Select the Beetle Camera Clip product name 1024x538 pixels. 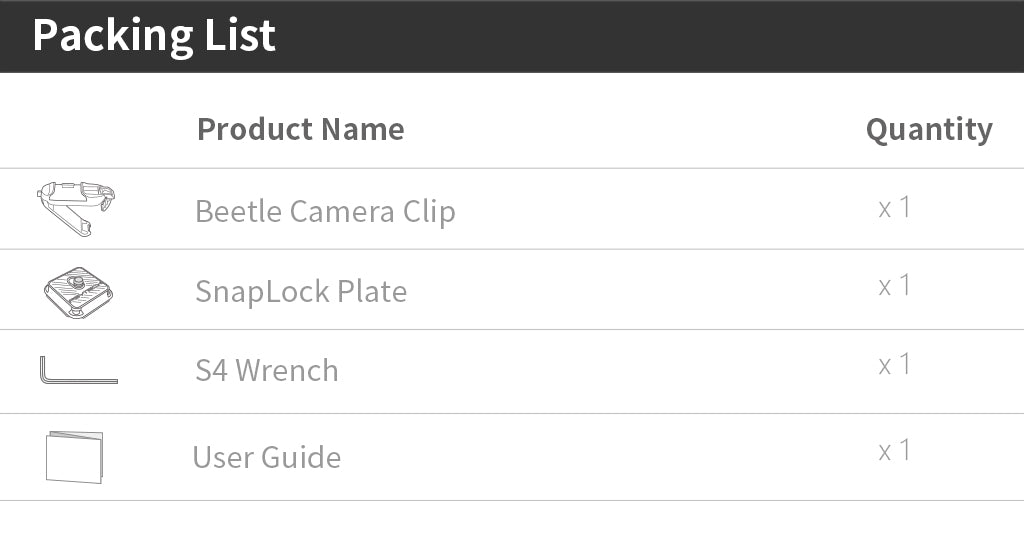325,212
